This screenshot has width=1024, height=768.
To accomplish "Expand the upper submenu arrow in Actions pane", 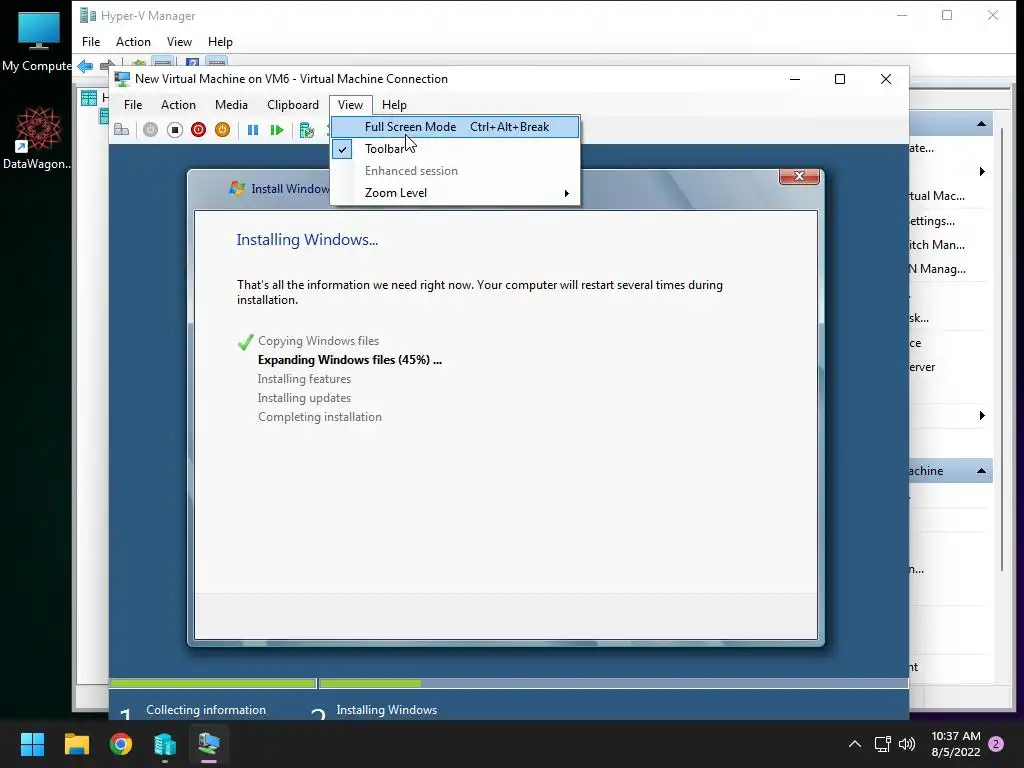I will tap(982, 172).
